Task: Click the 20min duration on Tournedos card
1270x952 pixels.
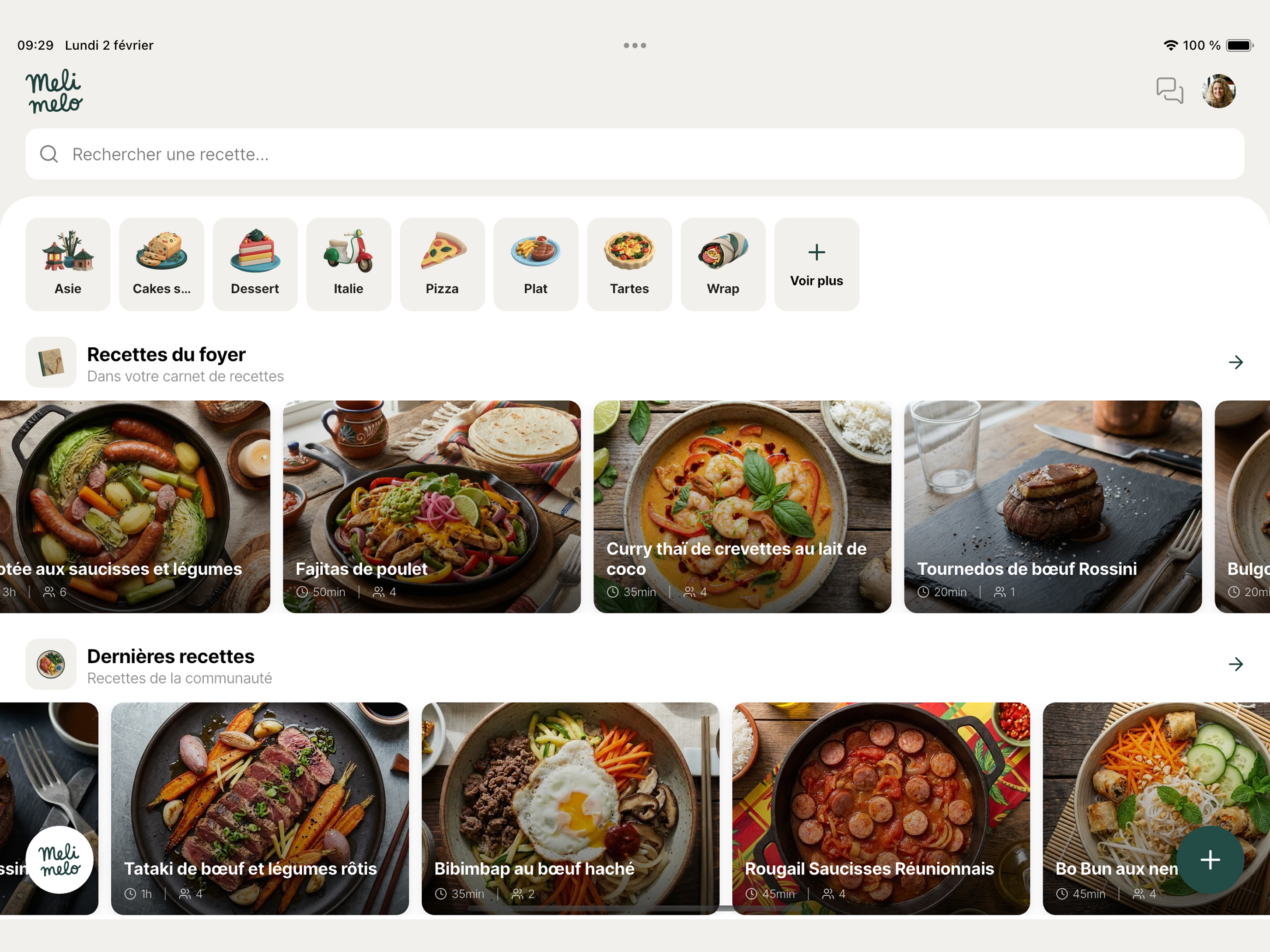Action: (x=950, y=592)
